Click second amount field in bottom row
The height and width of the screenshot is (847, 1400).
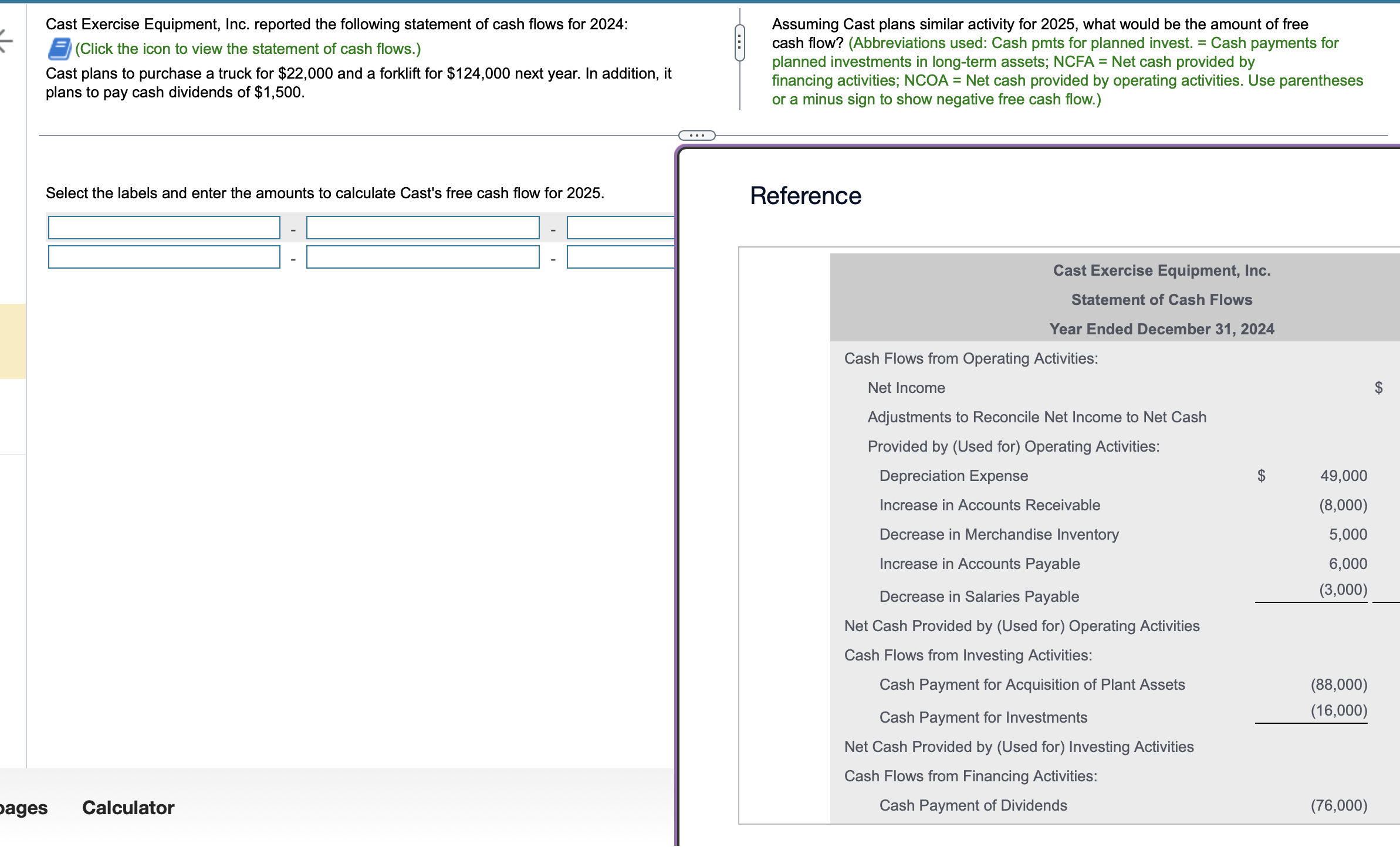click(x=422, y=257)
